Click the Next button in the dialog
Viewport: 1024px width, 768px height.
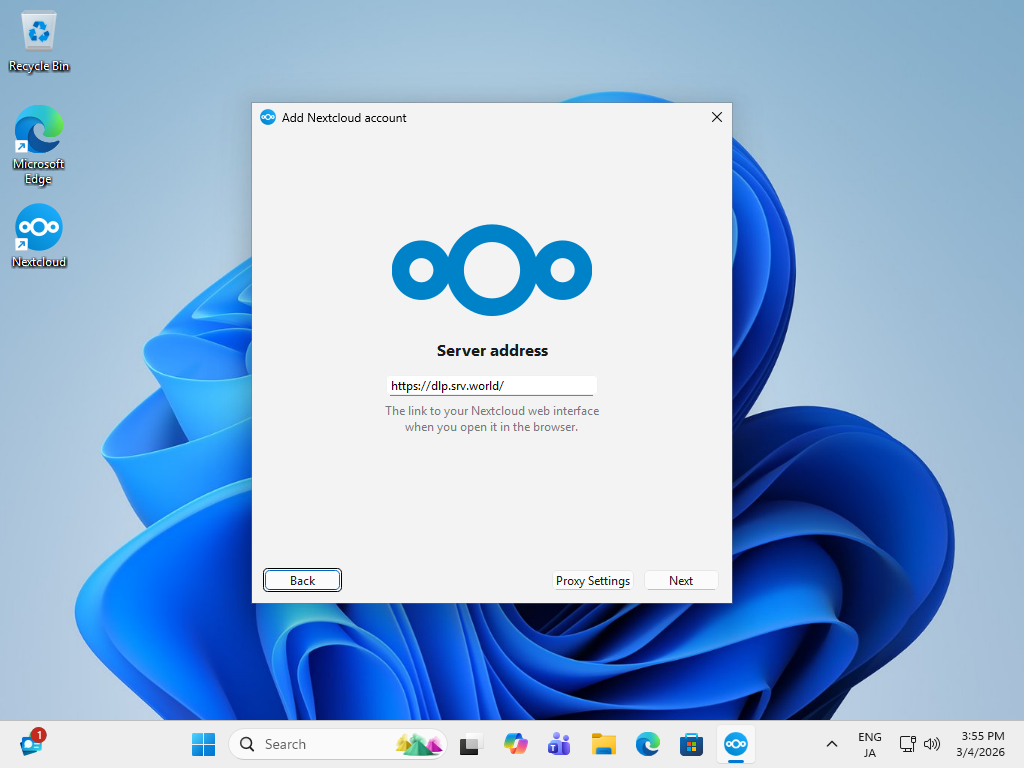680,581
